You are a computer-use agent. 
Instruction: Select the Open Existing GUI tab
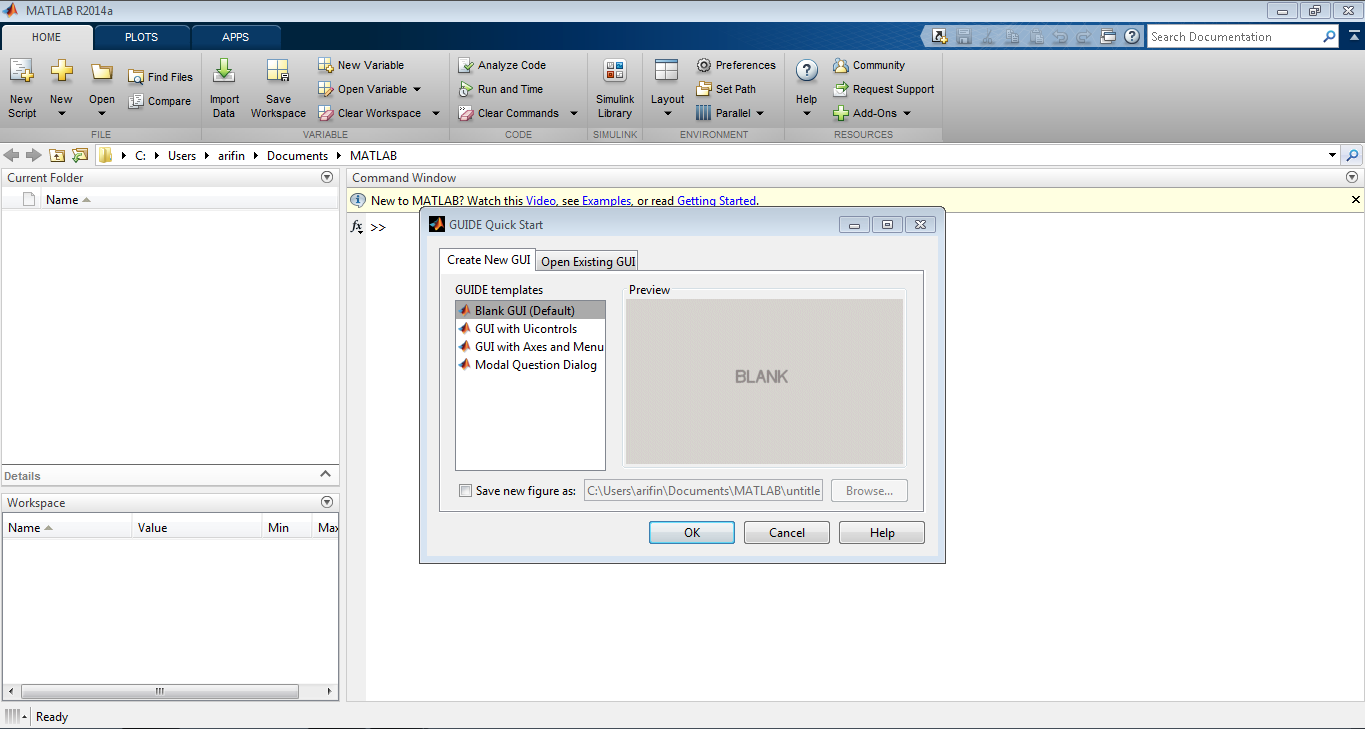coord(588,261)
